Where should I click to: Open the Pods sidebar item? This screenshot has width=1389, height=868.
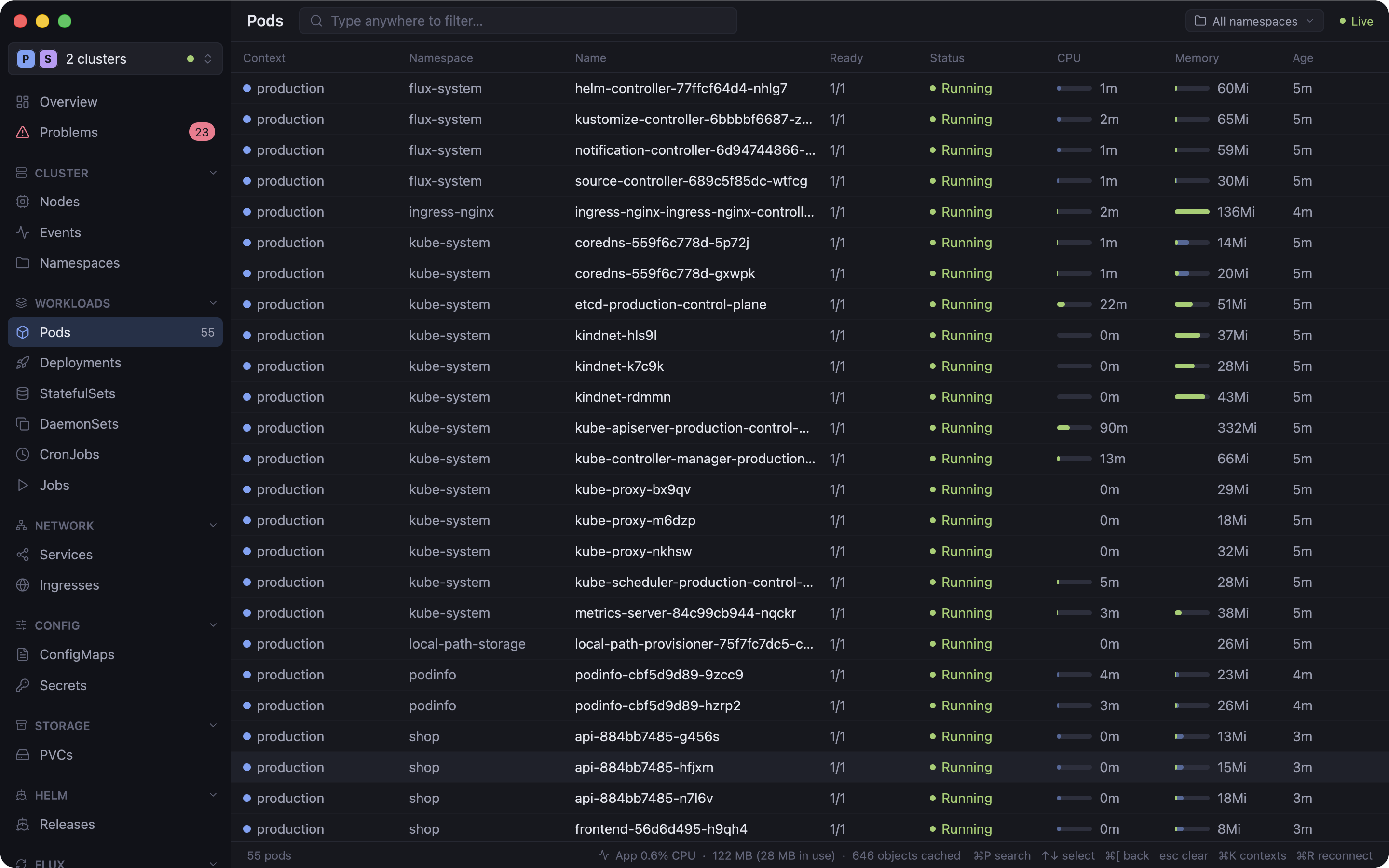pos(115,332)
